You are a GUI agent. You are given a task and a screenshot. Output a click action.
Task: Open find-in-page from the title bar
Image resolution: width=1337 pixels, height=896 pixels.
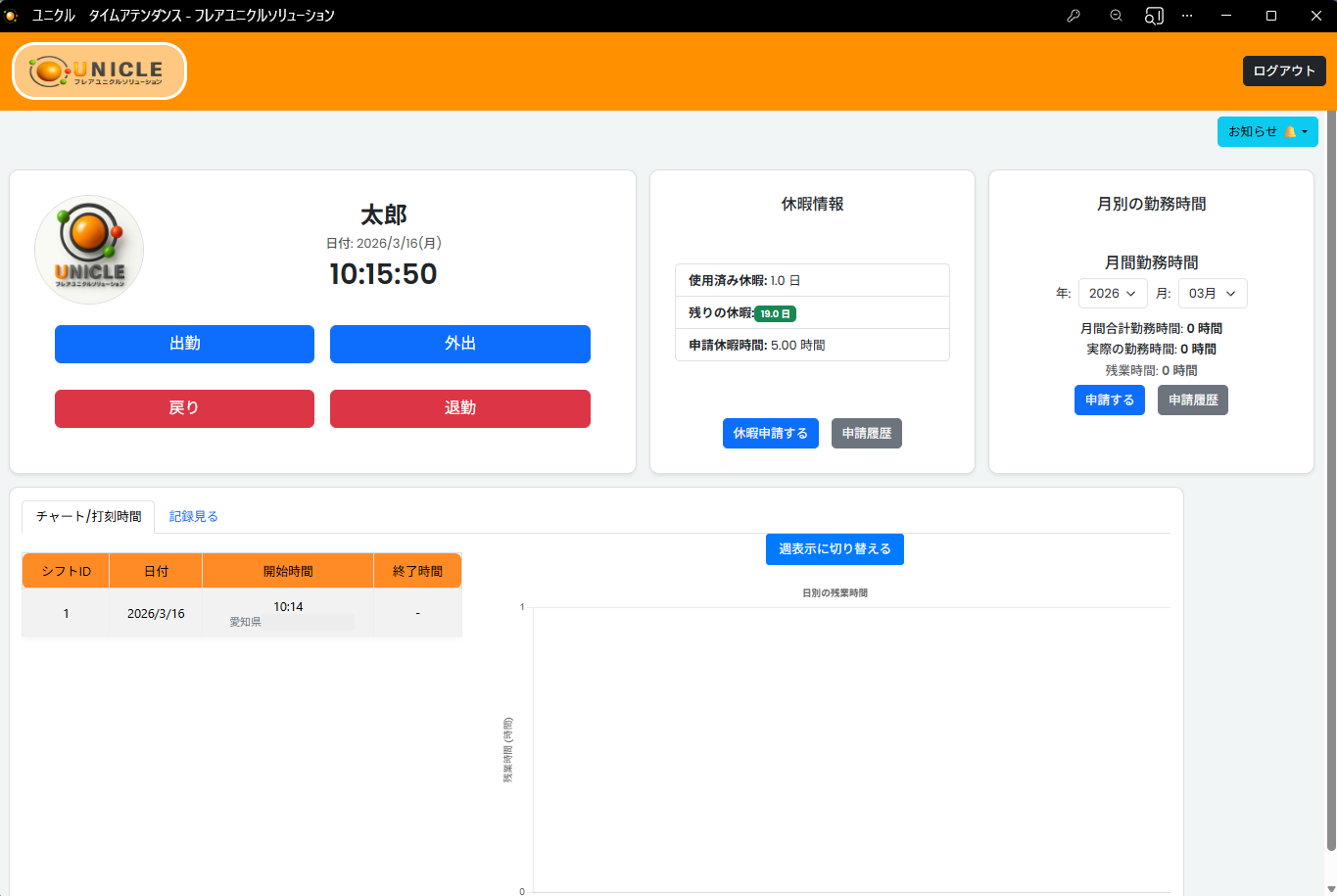[1154, 16]
